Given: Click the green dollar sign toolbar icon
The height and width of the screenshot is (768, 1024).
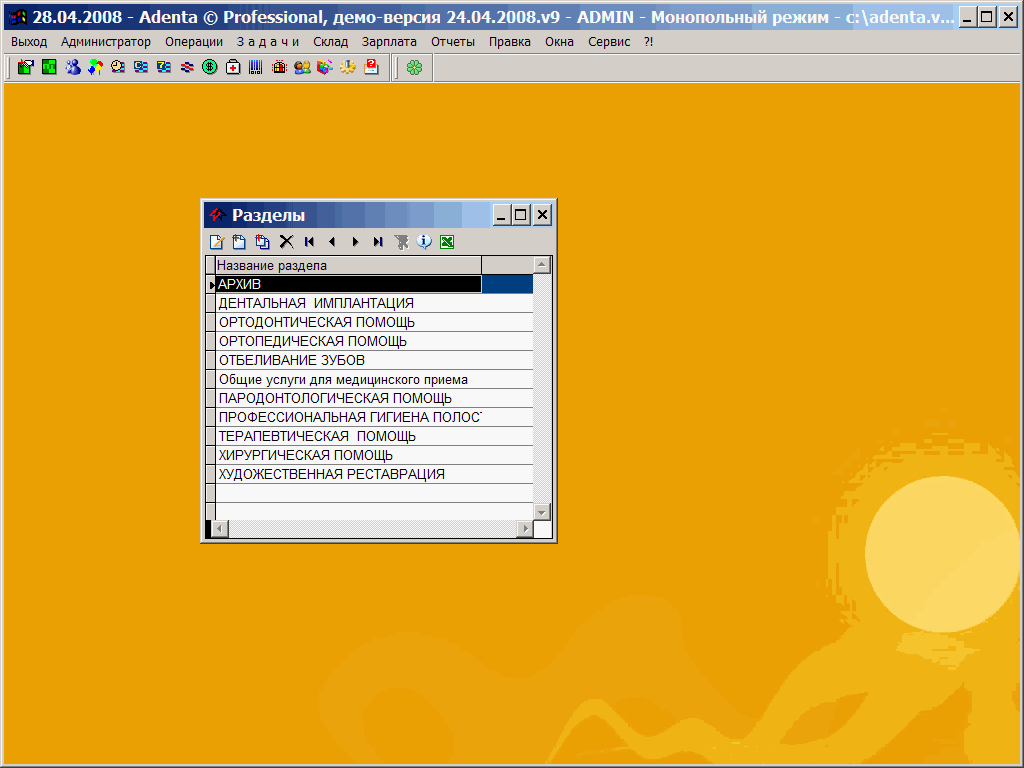Looking at the screenshot, I should (210, 67).
